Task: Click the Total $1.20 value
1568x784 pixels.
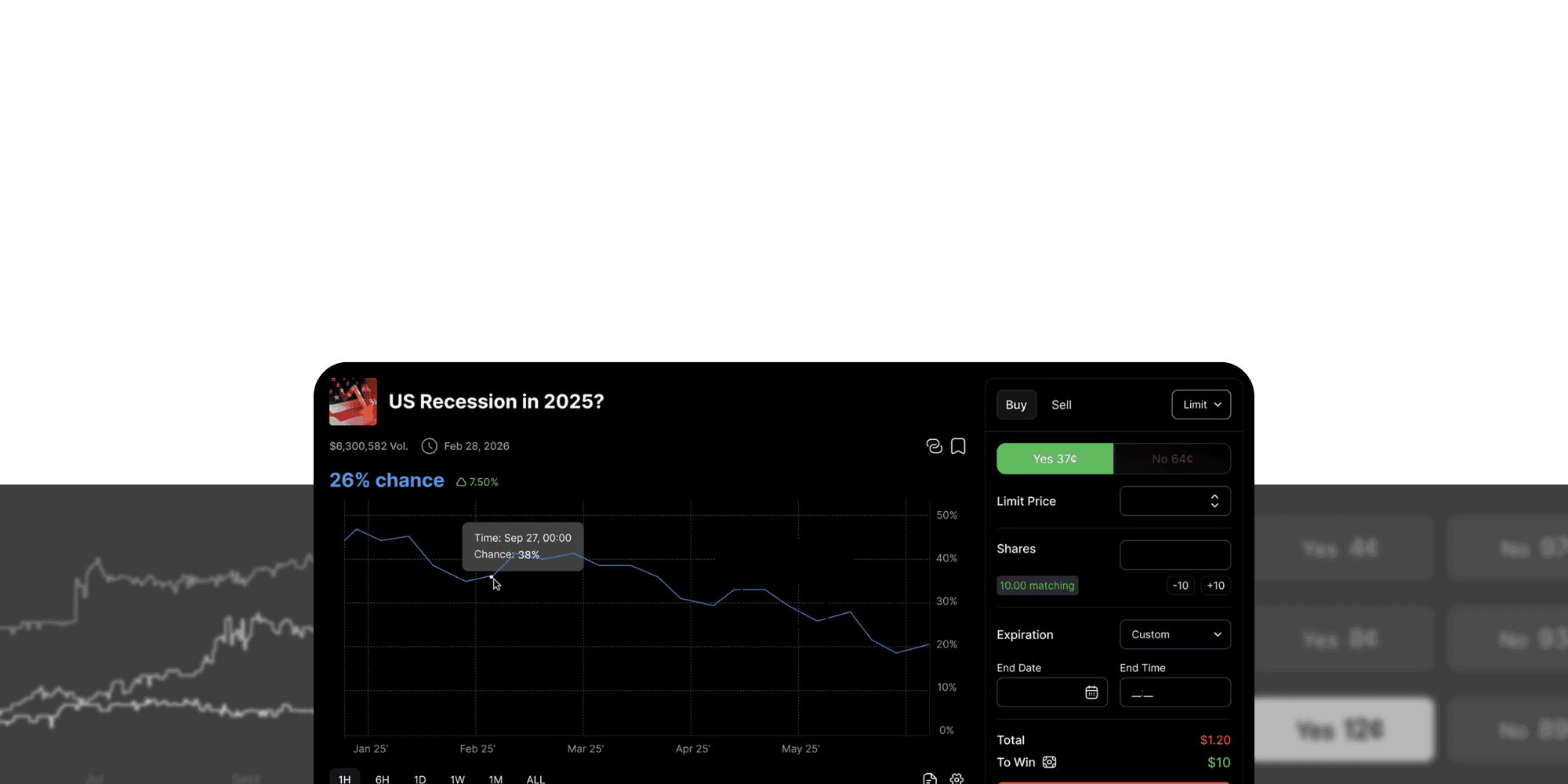Action: click(x=1215, y=740)
